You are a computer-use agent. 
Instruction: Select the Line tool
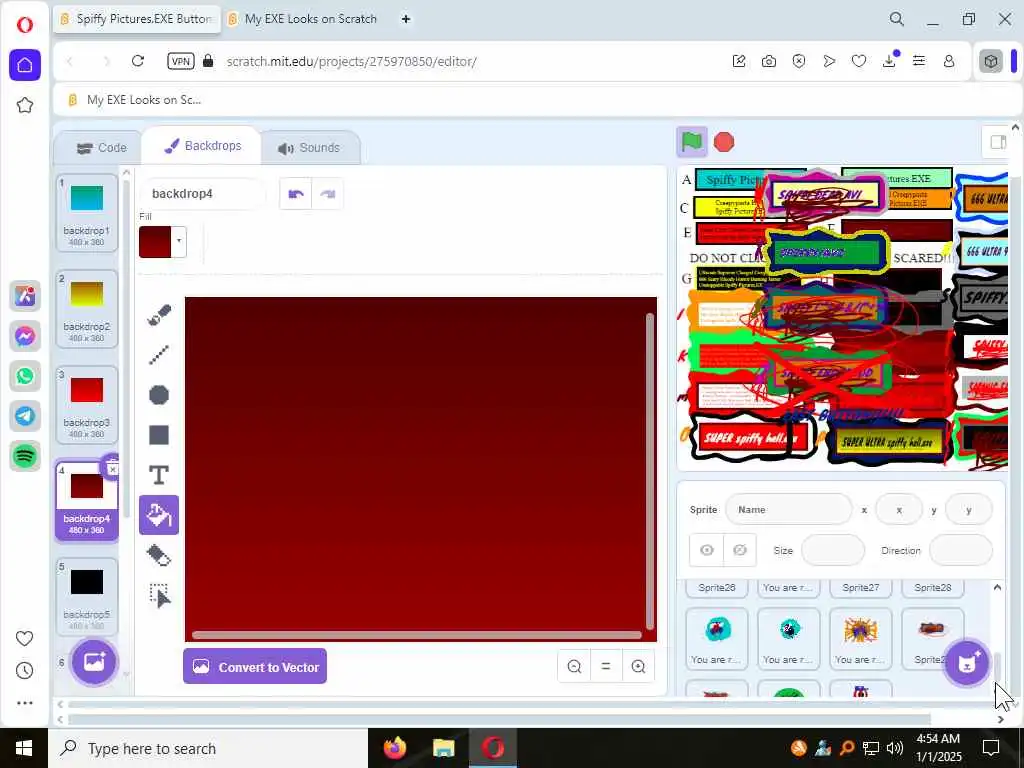click(x=159, y=355)
